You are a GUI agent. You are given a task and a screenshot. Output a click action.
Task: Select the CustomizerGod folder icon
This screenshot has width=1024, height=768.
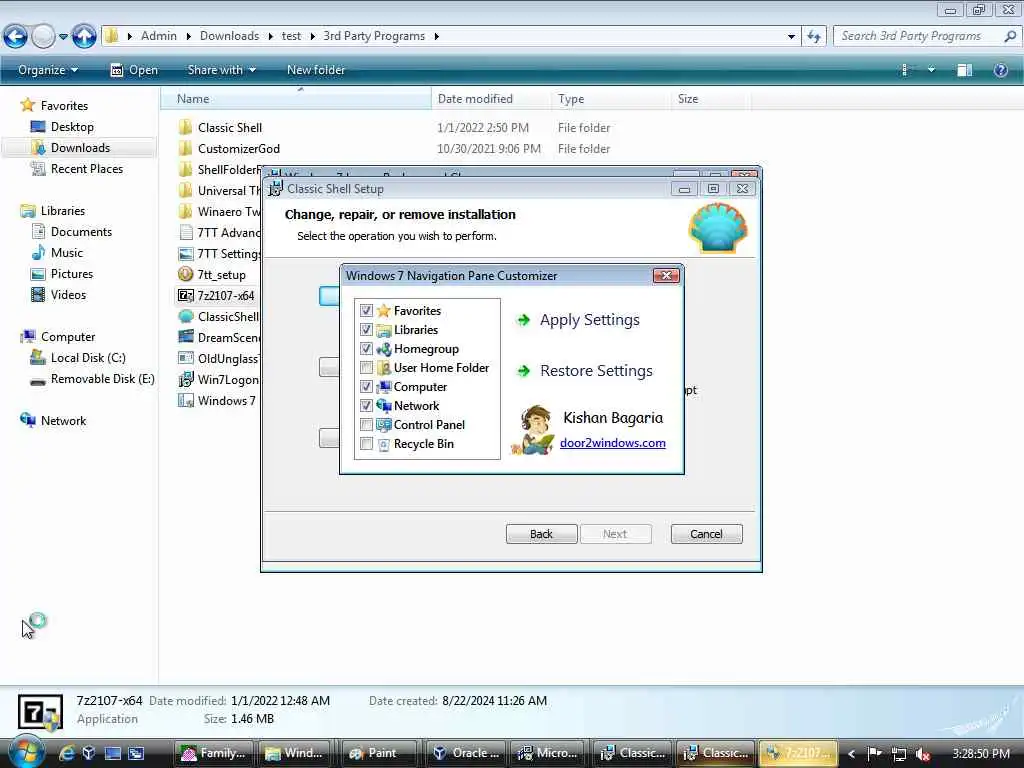click(x=185, y=148)
